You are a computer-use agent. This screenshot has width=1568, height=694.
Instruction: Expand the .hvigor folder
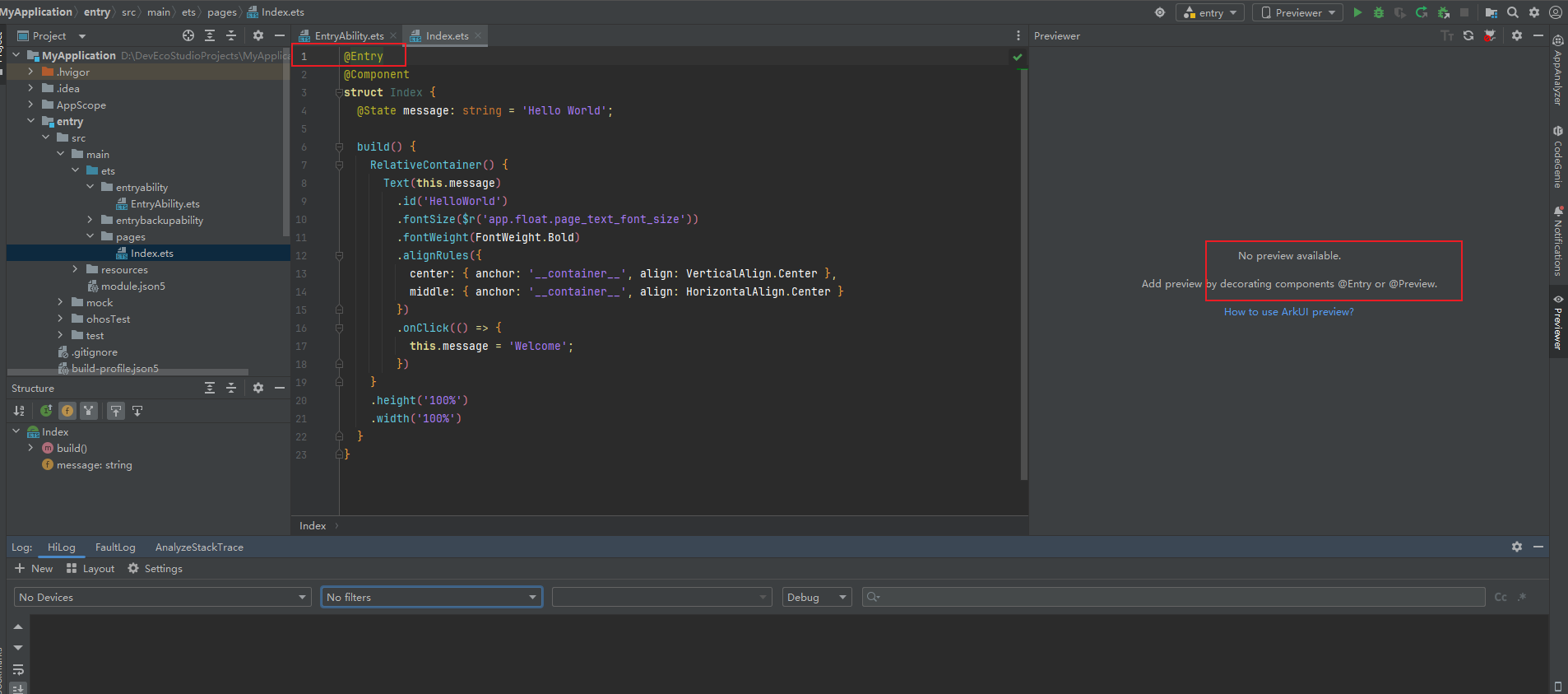(x=30, y=72)
